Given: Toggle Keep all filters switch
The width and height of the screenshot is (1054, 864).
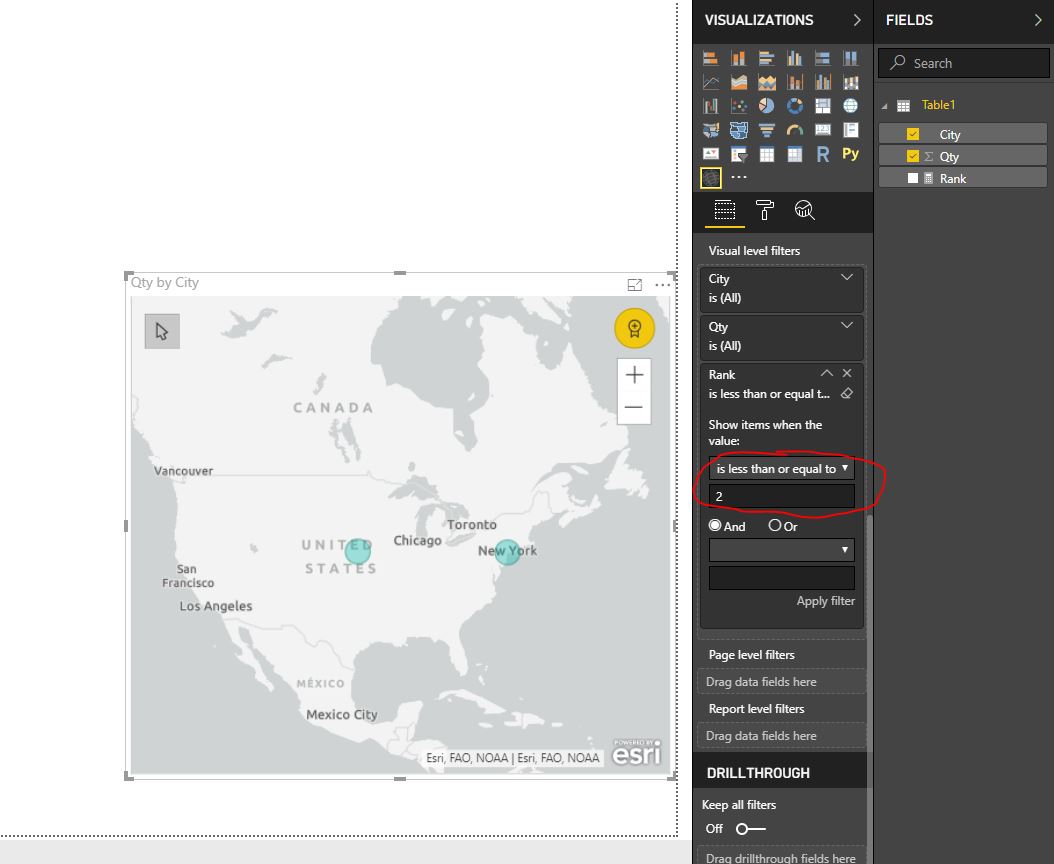Looking at the screenshot, I should coord(750,829).
